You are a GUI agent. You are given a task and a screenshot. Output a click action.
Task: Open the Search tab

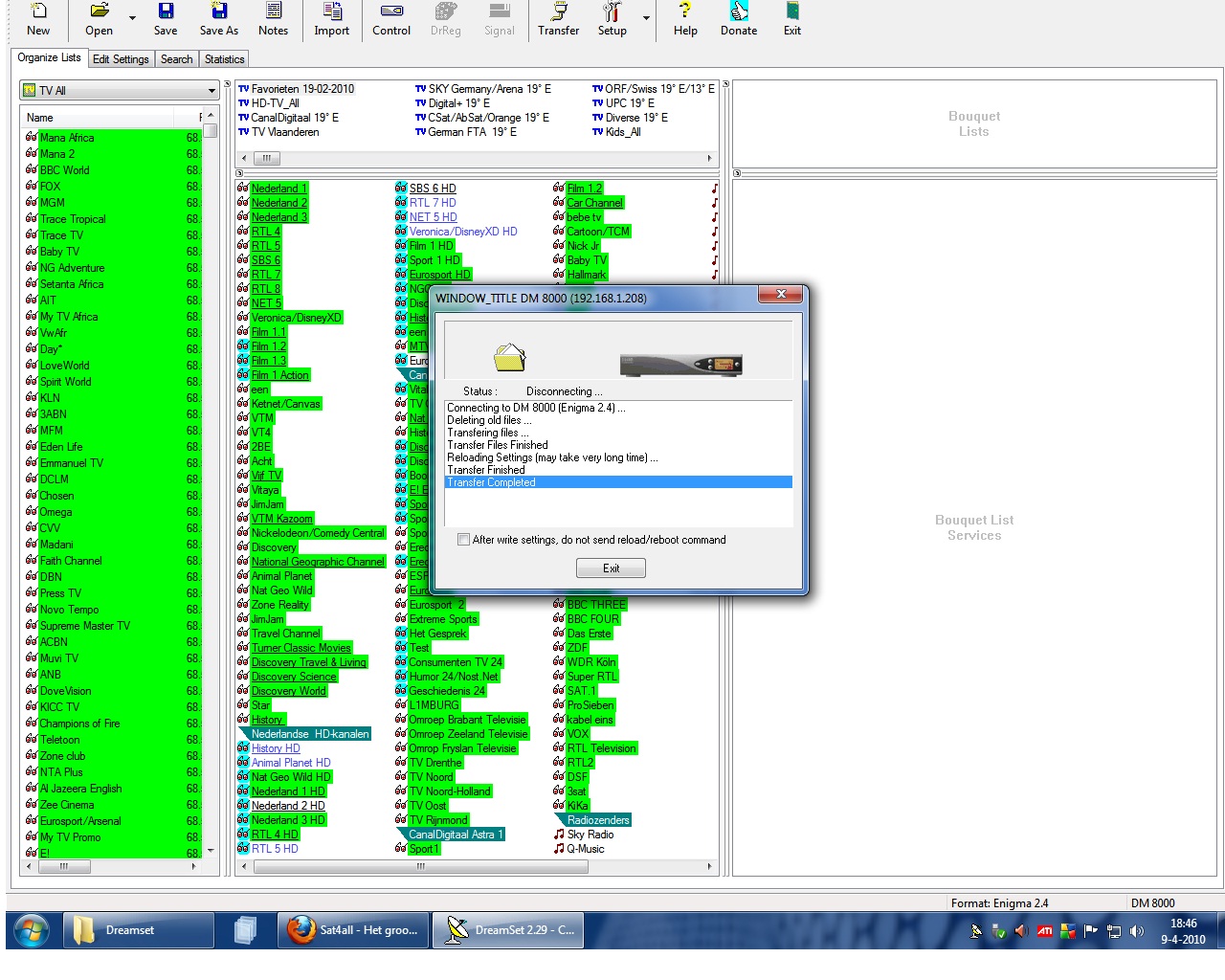[x=176, y=59]
